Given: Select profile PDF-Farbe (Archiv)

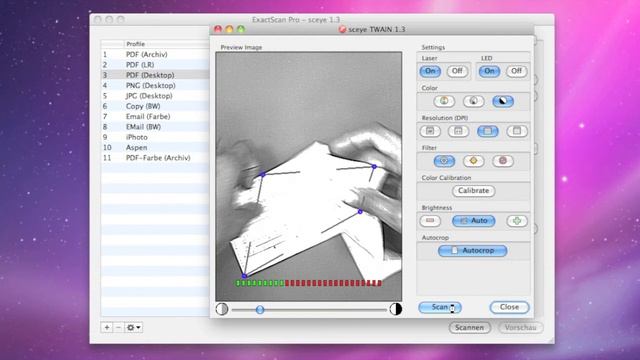Looking at the screenshot, I should pyautogui.click(x=155, y=158).
